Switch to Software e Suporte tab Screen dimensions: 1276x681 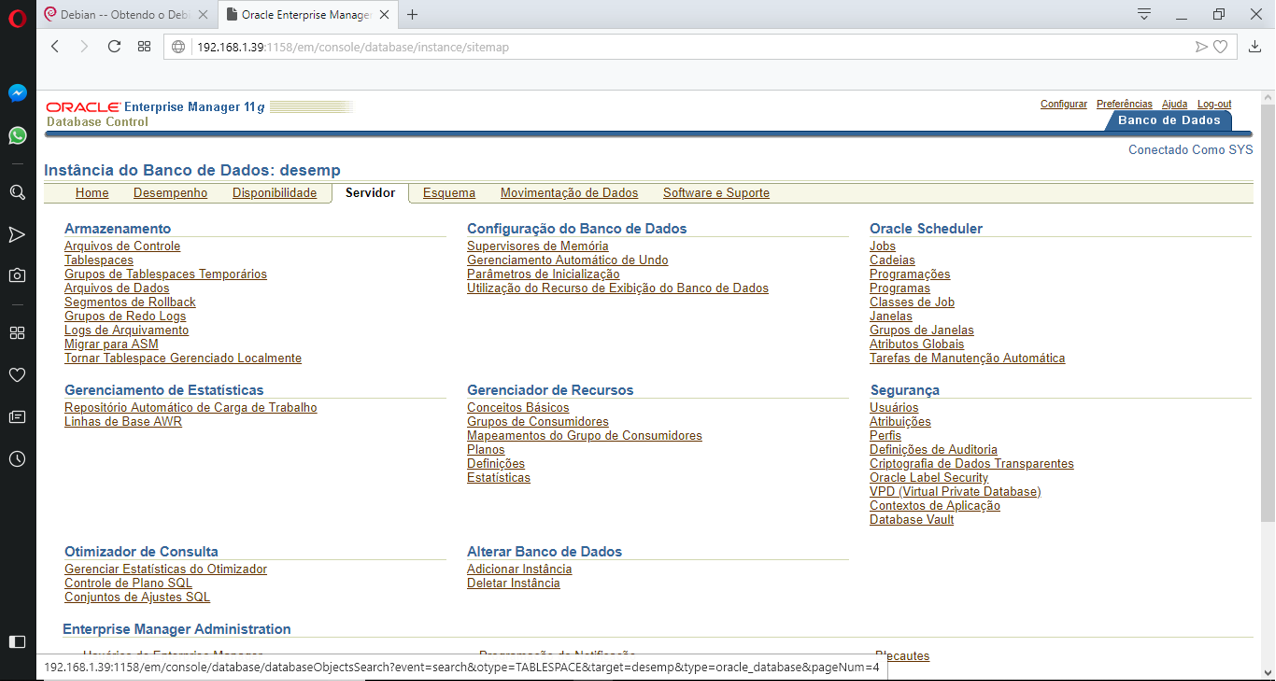click(716, 193)
